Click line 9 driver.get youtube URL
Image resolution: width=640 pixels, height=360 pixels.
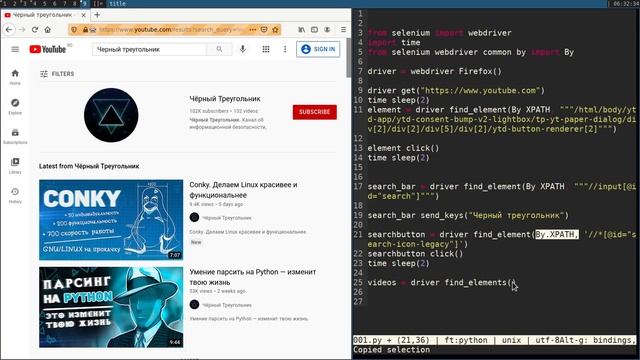456,91
